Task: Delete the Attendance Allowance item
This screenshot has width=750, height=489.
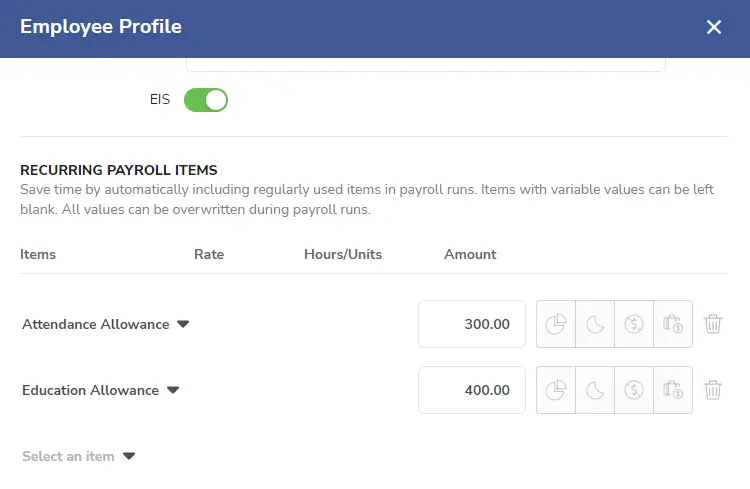Action: [713, 324]
